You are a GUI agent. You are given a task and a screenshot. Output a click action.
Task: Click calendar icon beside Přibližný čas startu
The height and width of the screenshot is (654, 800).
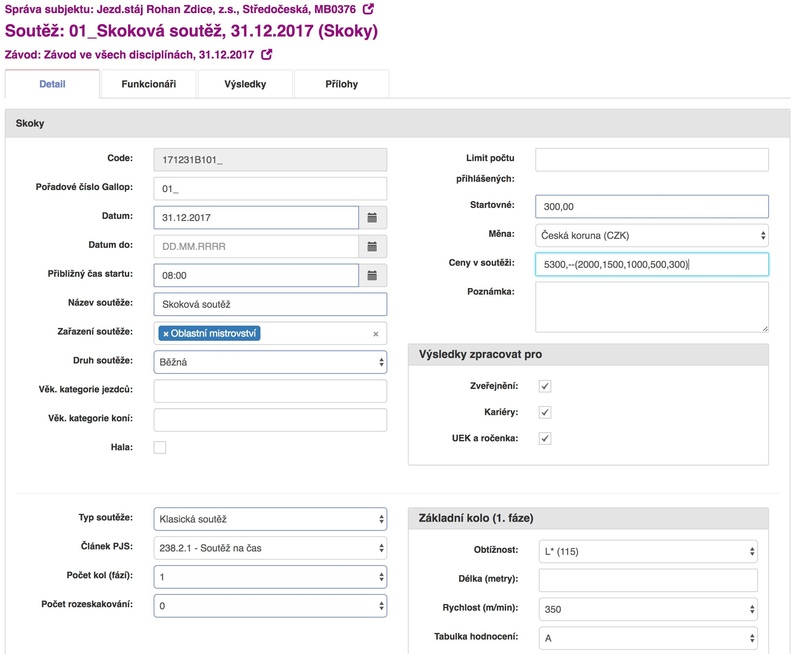(x=373, y=275)
